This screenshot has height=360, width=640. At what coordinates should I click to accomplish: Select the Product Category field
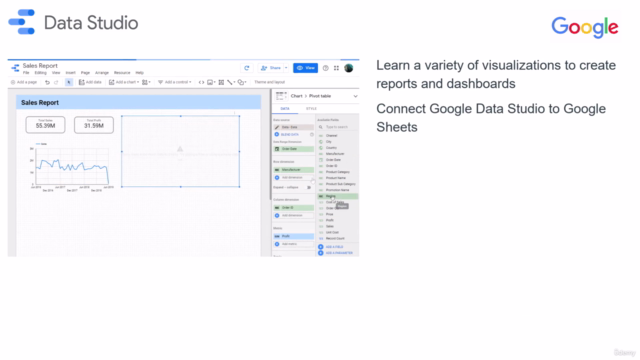[x=338, y=172]
